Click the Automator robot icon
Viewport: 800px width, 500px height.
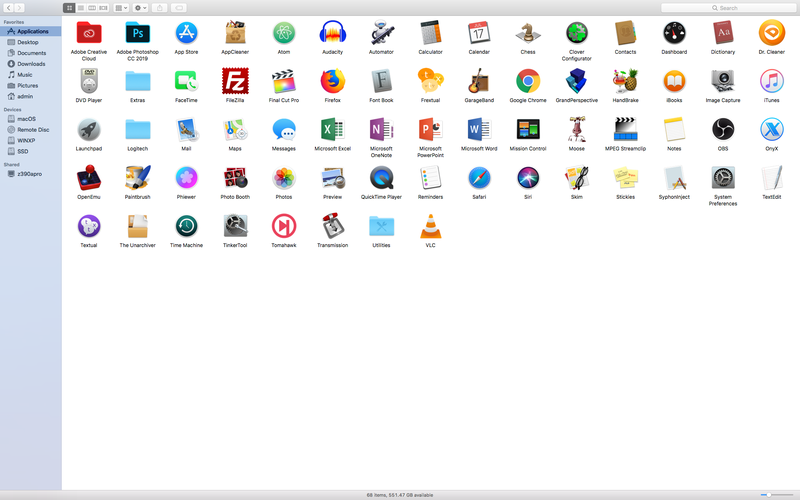[x=381, y=33]
